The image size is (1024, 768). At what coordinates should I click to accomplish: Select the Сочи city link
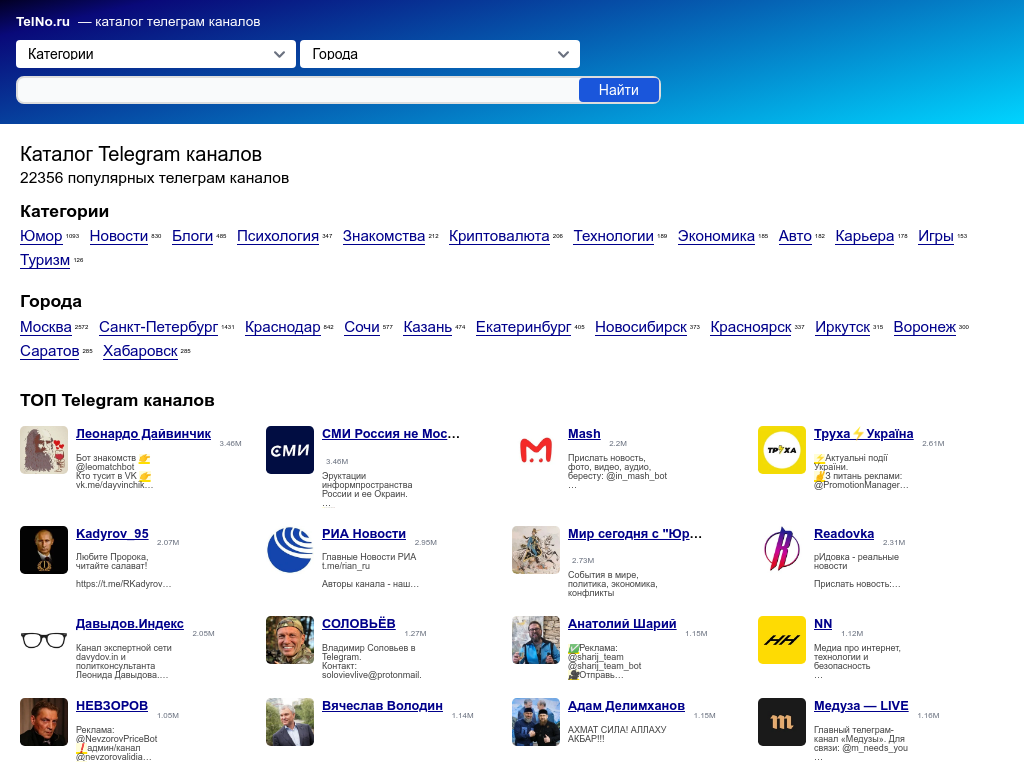[x=362, y=327]
